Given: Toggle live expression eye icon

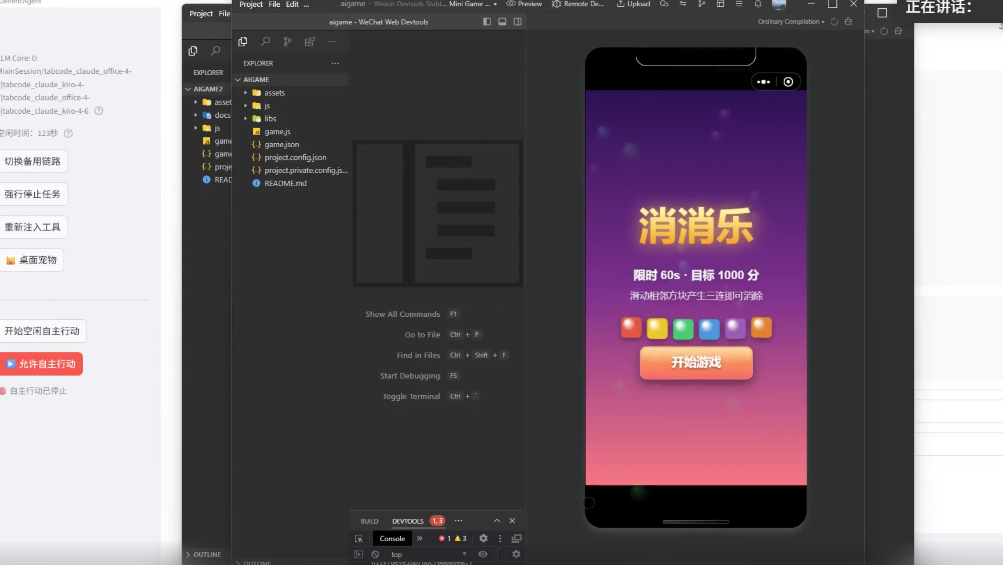Looking at the screenshot, I should (x=483, y=554).
